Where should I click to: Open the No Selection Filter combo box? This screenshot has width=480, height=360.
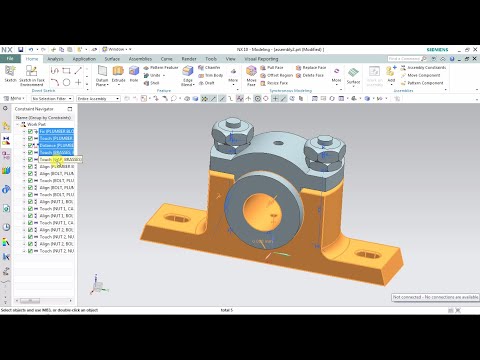pyautogui.click(x=52, y=99)
